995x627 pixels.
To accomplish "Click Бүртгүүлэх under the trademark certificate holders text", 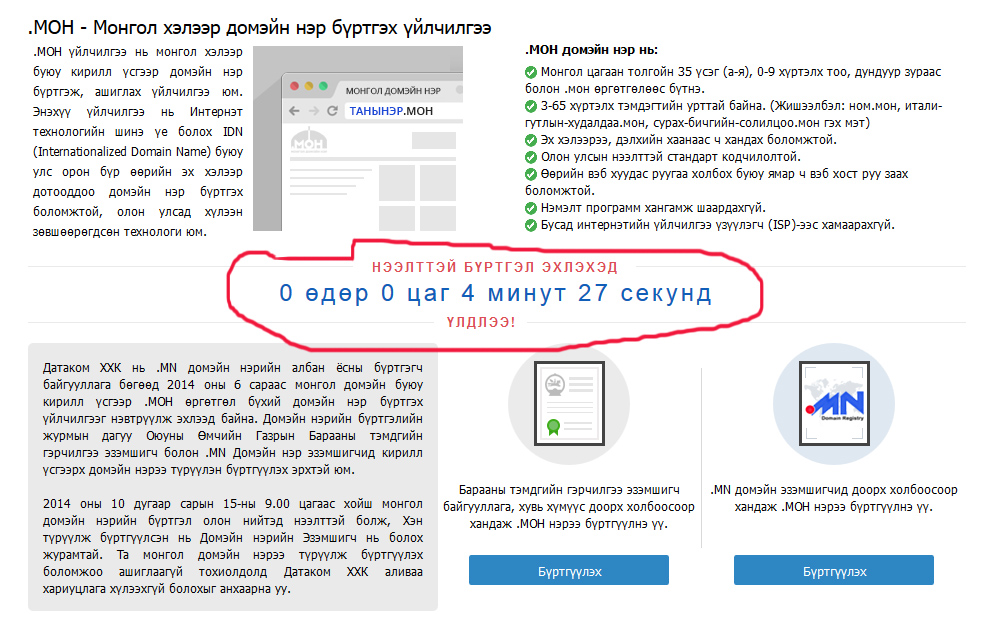I will click(569, 571).
